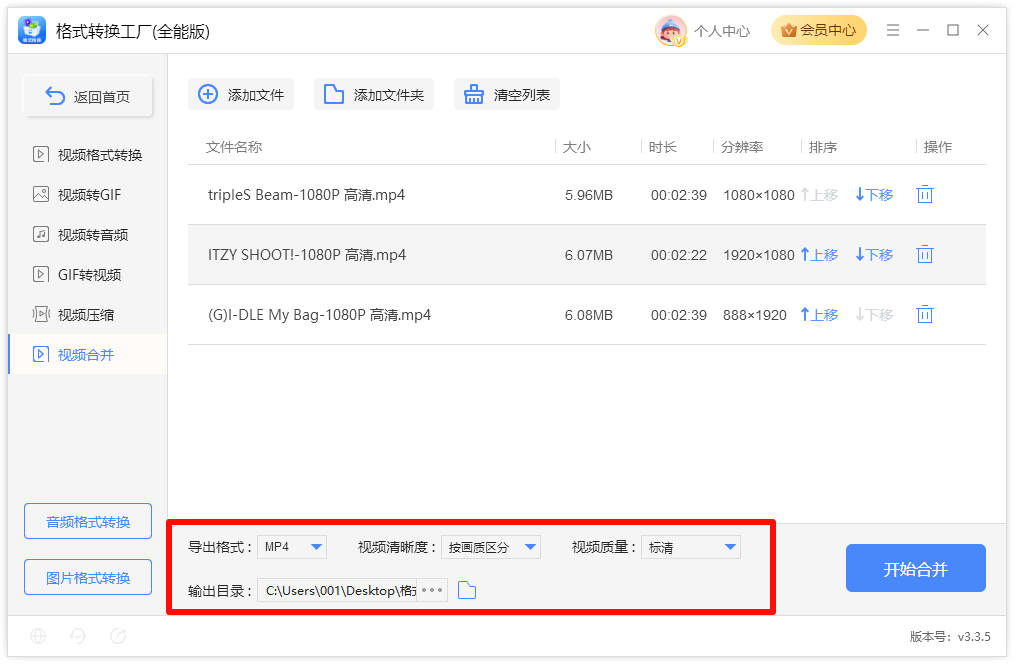The image size is (1014, 664).
Task: Click the 音频格式转换 button
Action: [88, 521]
